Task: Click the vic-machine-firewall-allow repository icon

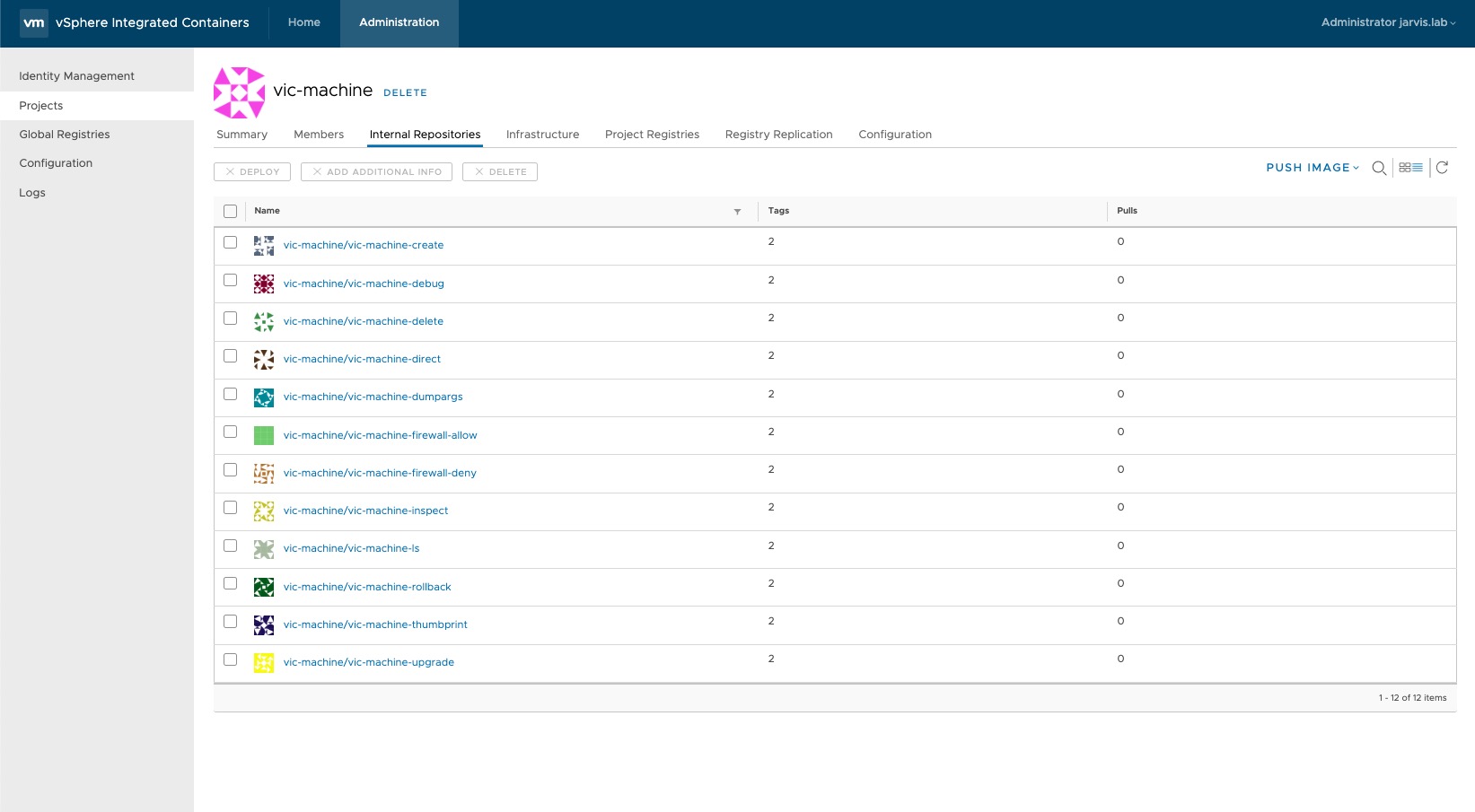Action: click(x=264, y=435)
